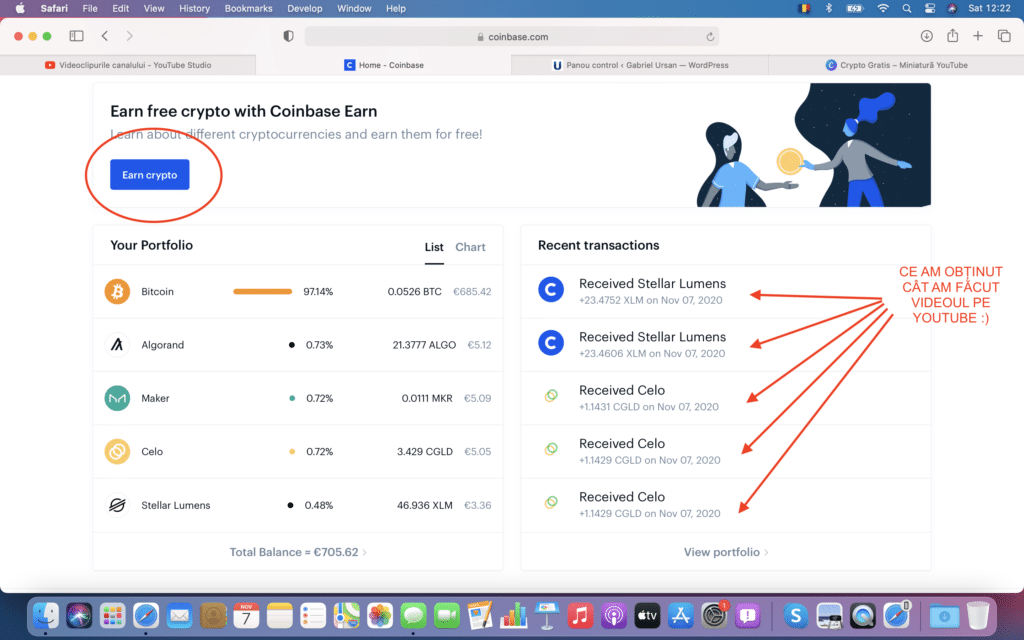Open the Bookmarks menu

point(248,8)
